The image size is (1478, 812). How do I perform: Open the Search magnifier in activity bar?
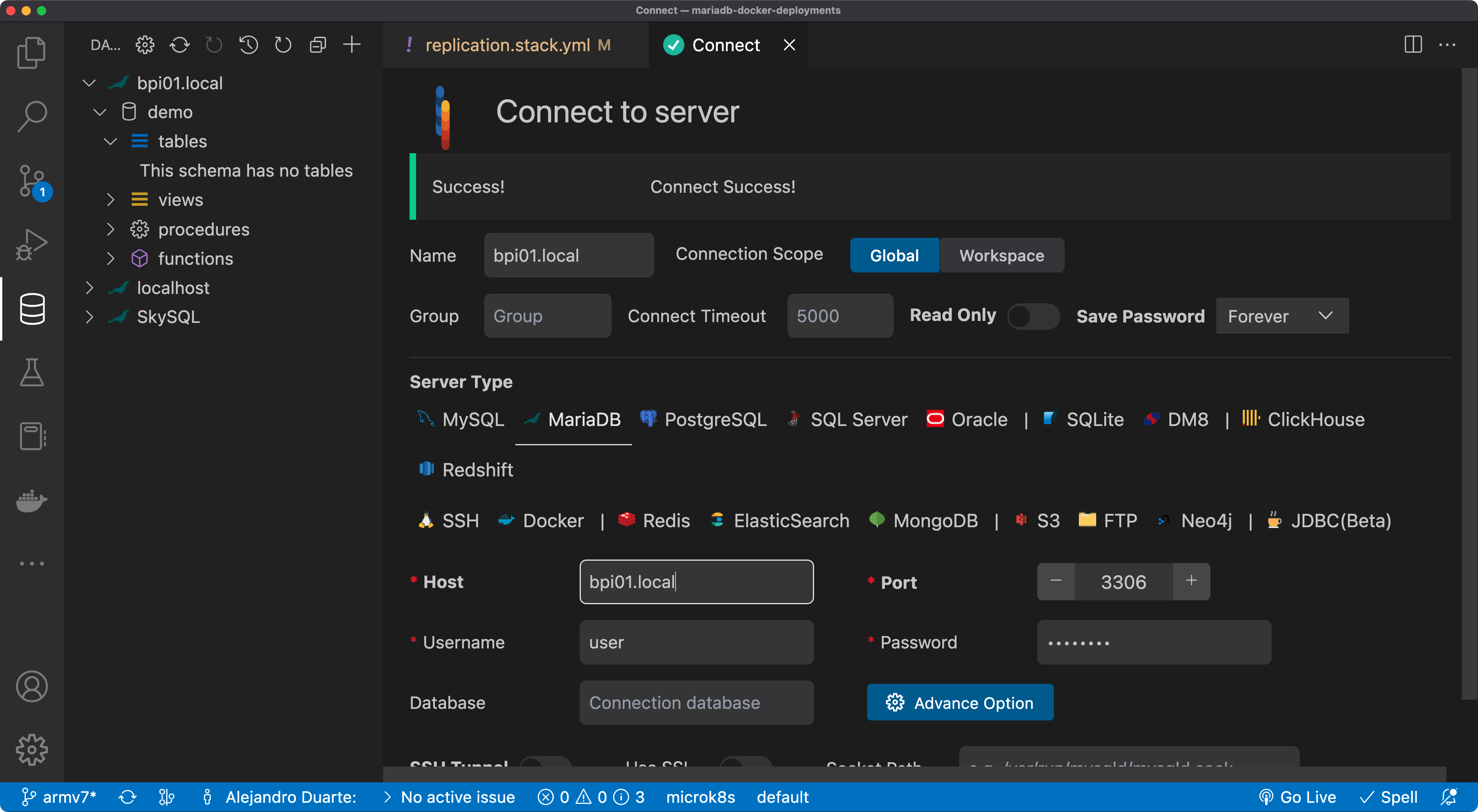[32, 117]
